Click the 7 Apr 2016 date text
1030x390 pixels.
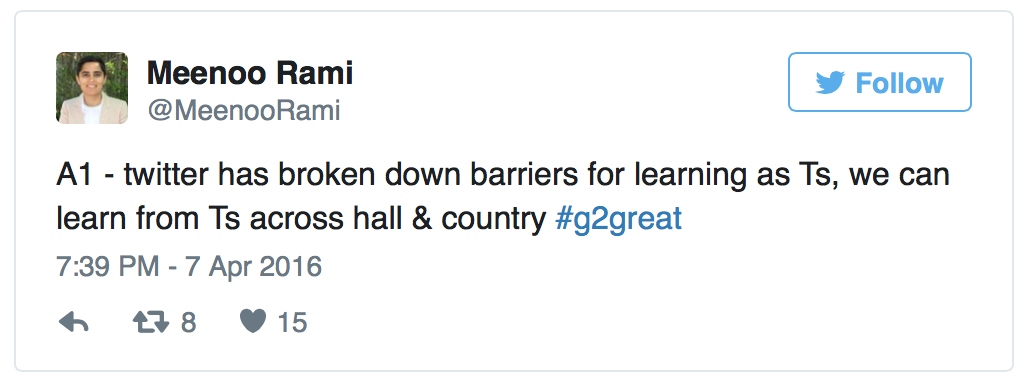[x=254, y=267]
